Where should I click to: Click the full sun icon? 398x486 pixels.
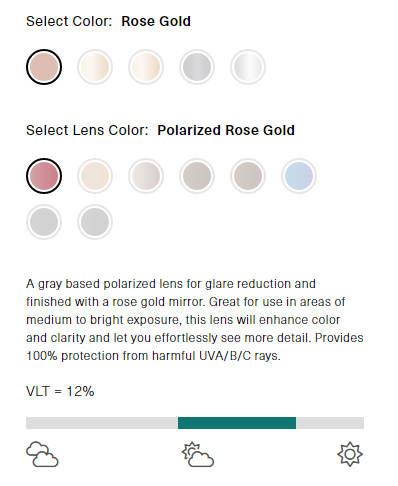[x=350, y=454]
